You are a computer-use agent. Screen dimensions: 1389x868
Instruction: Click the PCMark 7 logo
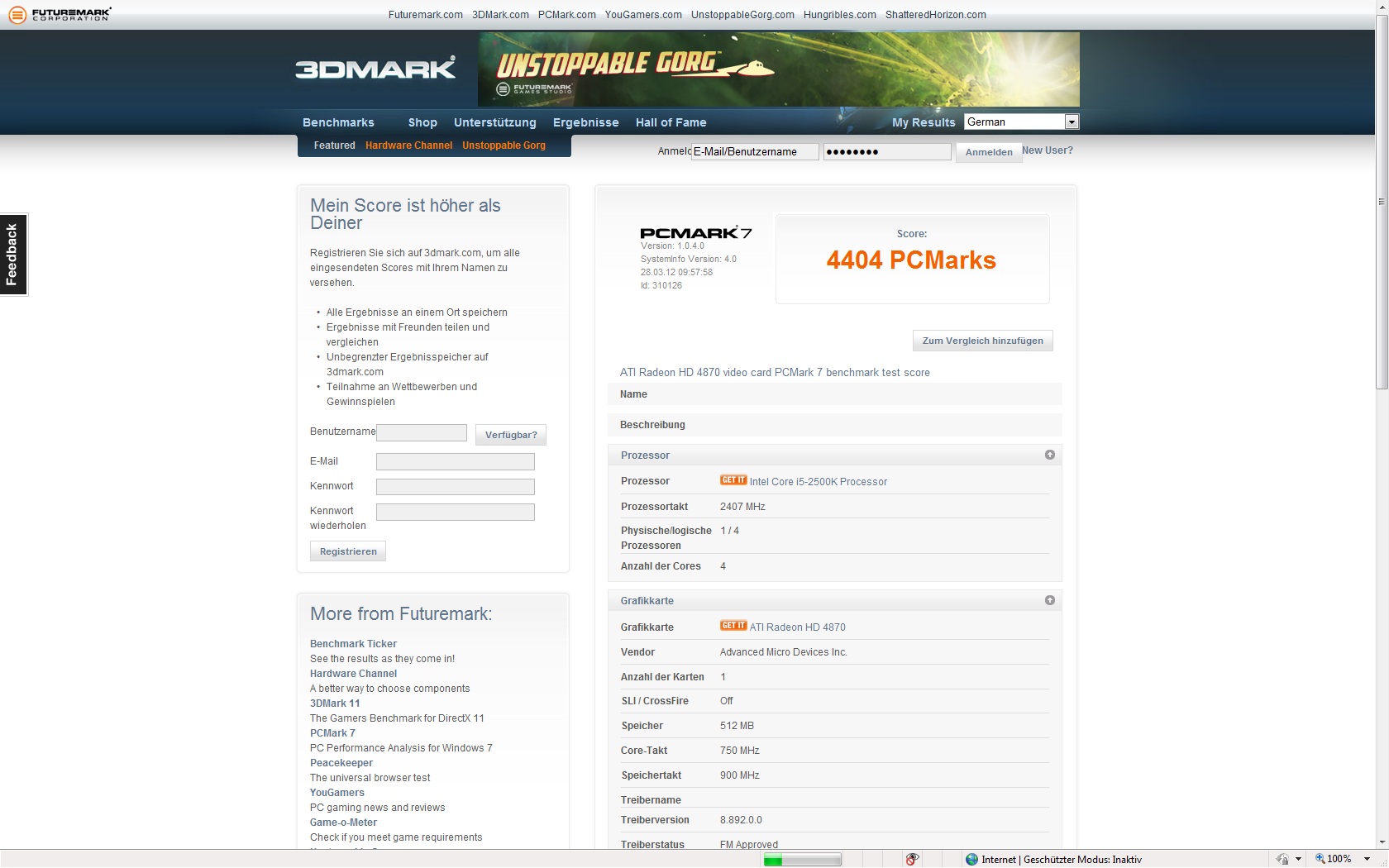click(x=696, y=232)
